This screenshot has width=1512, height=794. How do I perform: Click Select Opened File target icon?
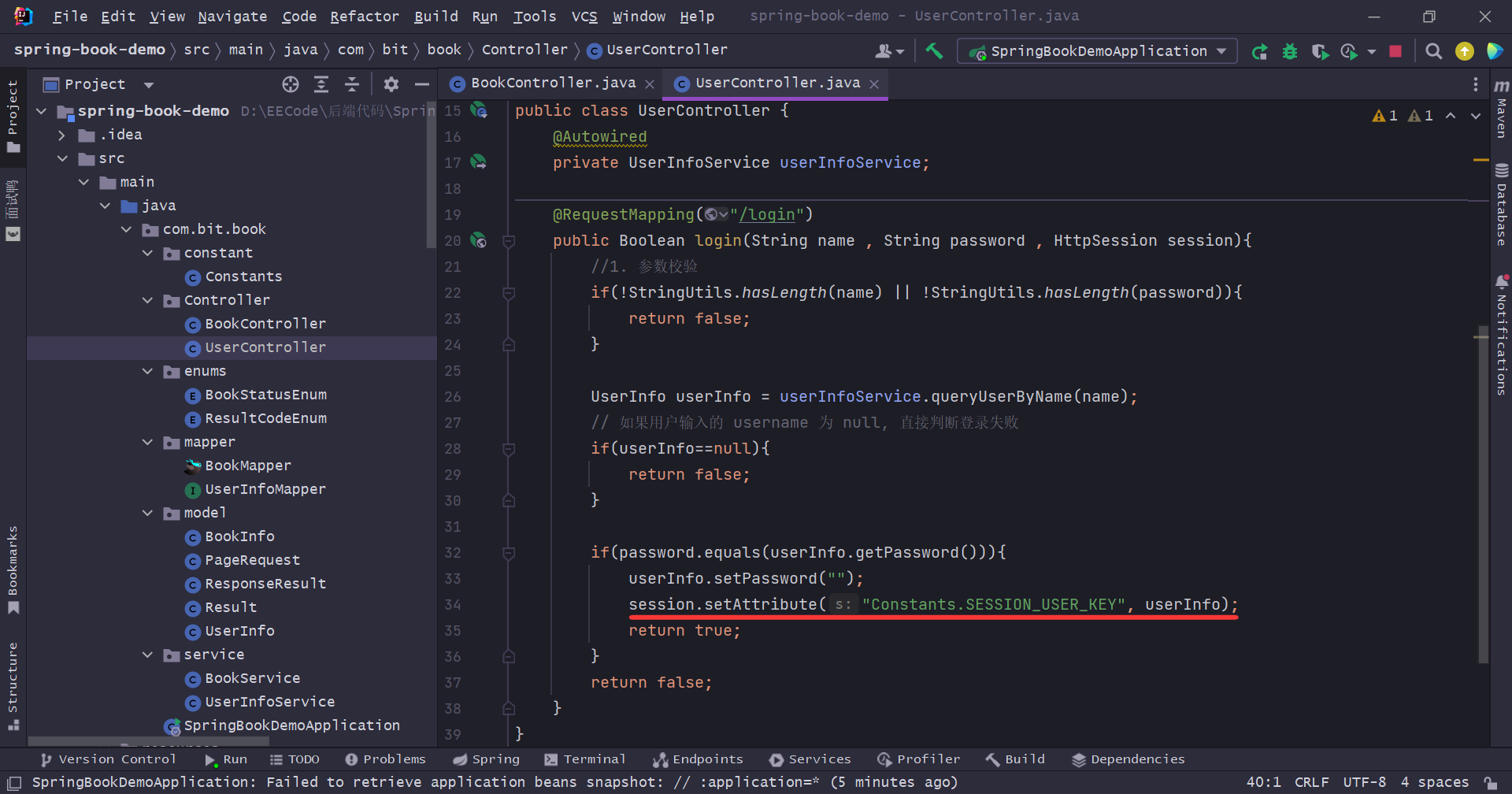pos(291,84)
